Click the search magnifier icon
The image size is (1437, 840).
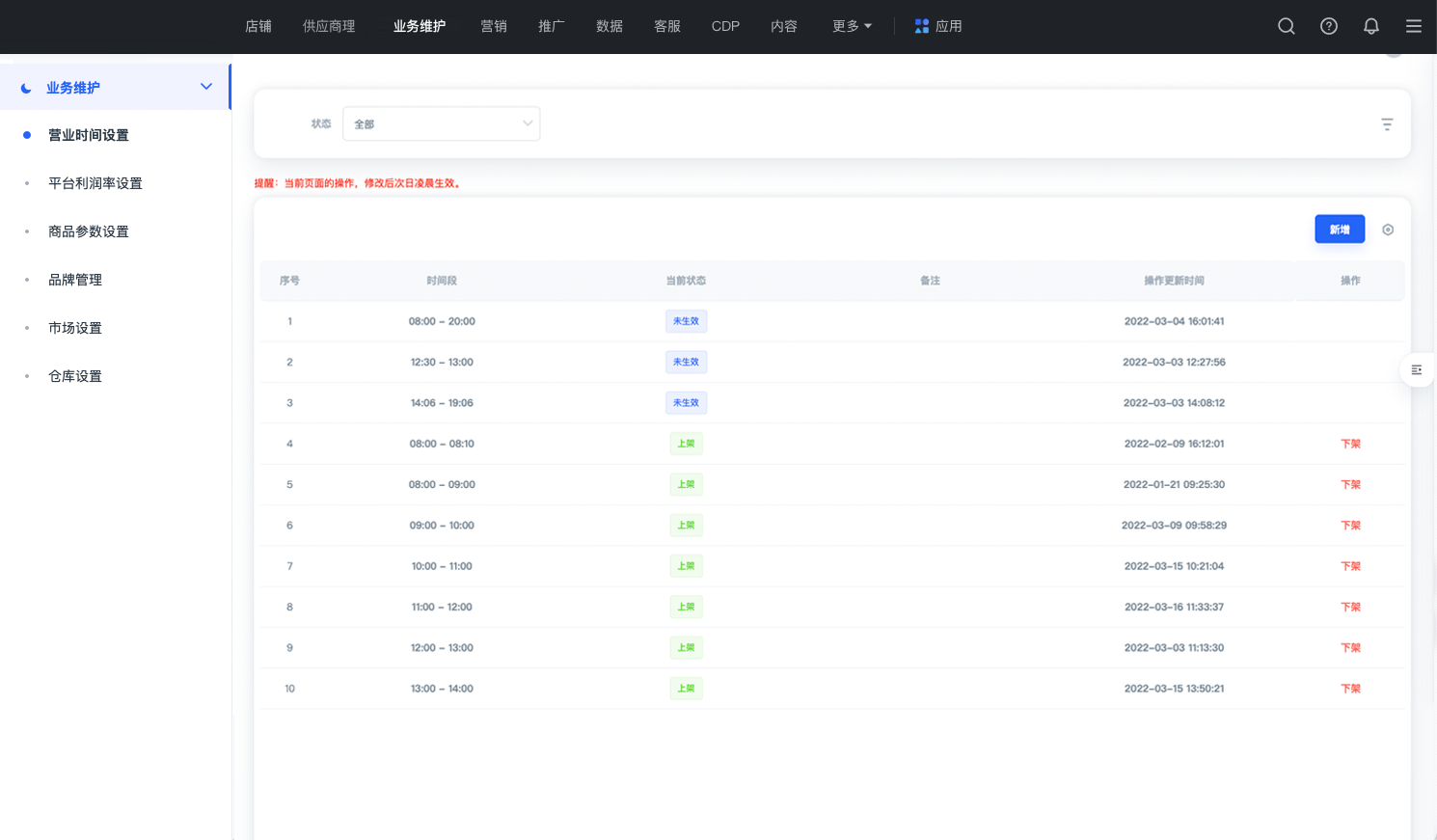pyautogui.click(x=1286, y=26)
